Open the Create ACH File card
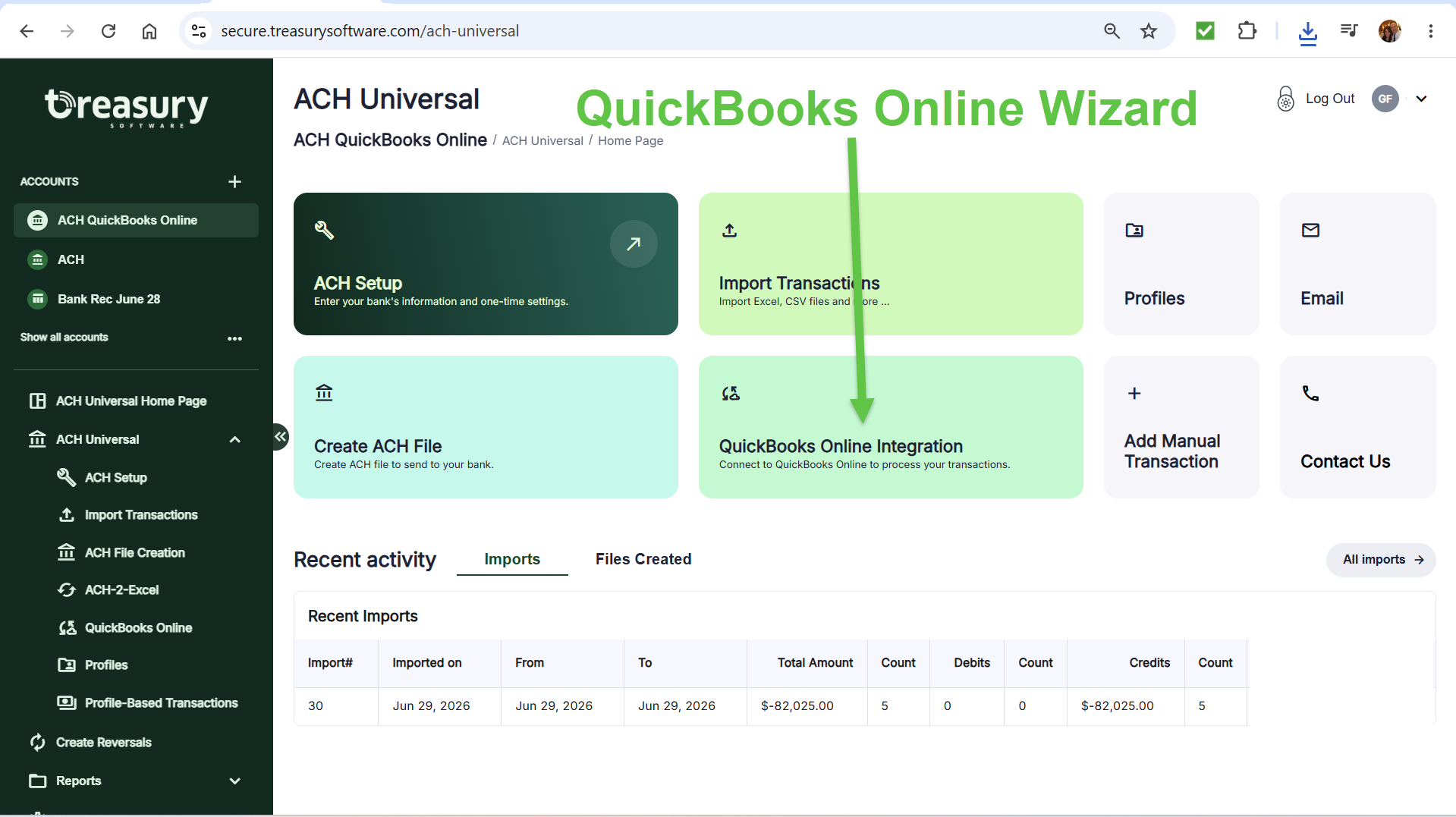1456x817 pixels. [x=486, y=427]
